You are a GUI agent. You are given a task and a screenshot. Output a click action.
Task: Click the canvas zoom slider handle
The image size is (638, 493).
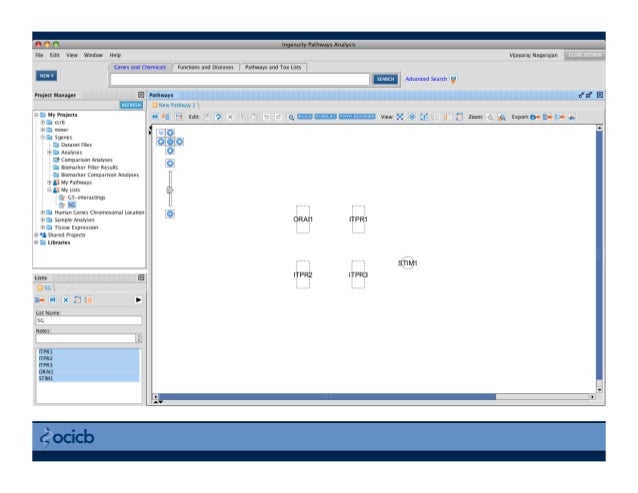170,190
